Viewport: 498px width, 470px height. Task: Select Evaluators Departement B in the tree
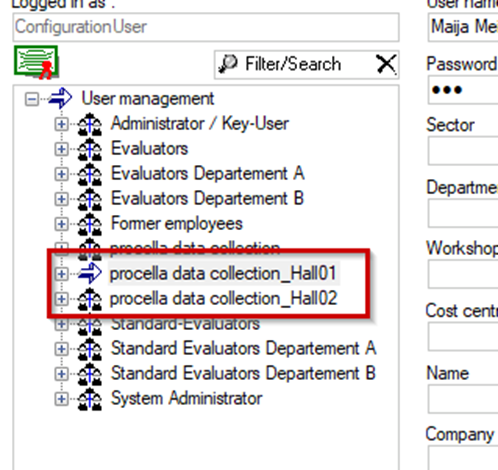coord(207,199)
